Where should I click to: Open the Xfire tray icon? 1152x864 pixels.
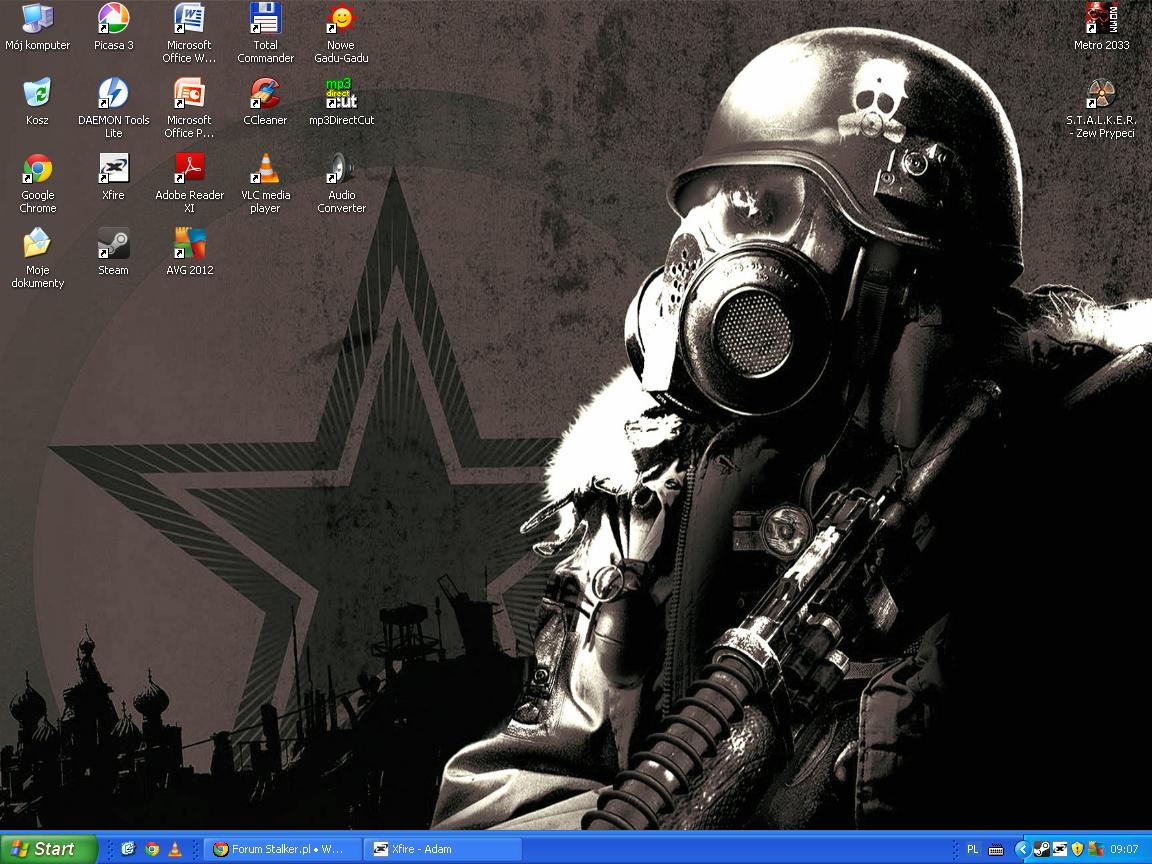click(1059, 849)
